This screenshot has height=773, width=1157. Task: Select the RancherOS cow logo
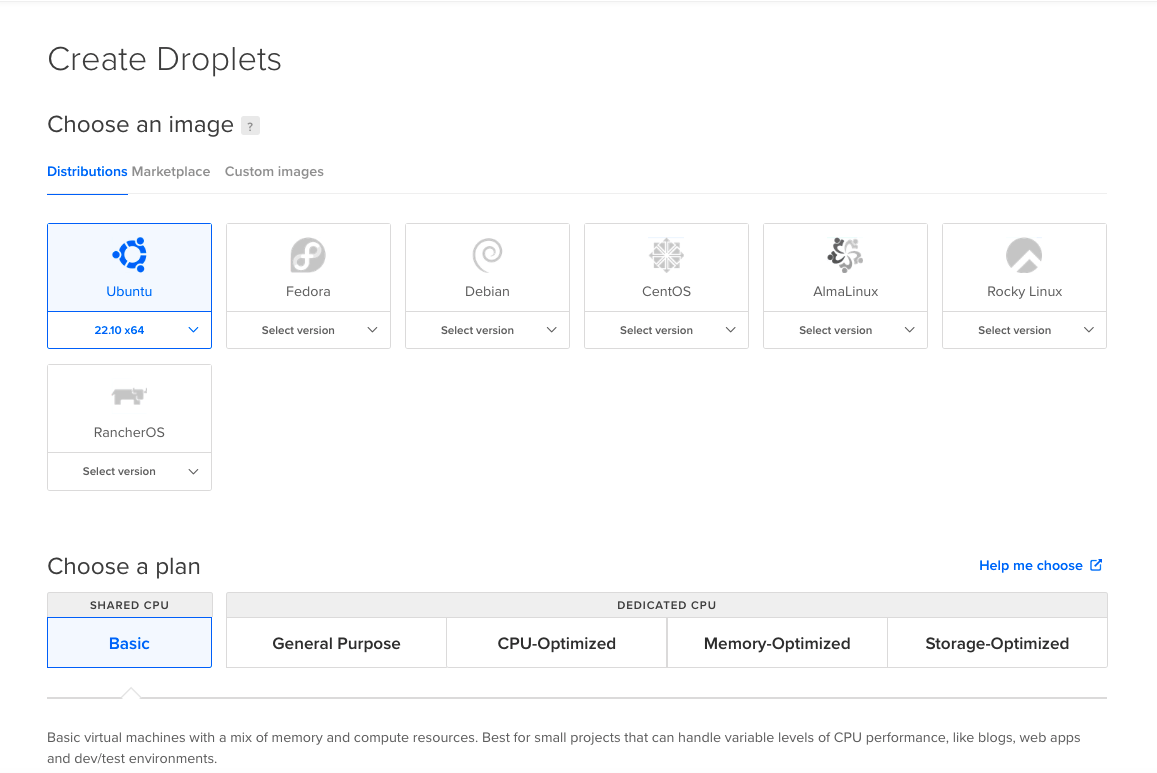tap(130, 396)
